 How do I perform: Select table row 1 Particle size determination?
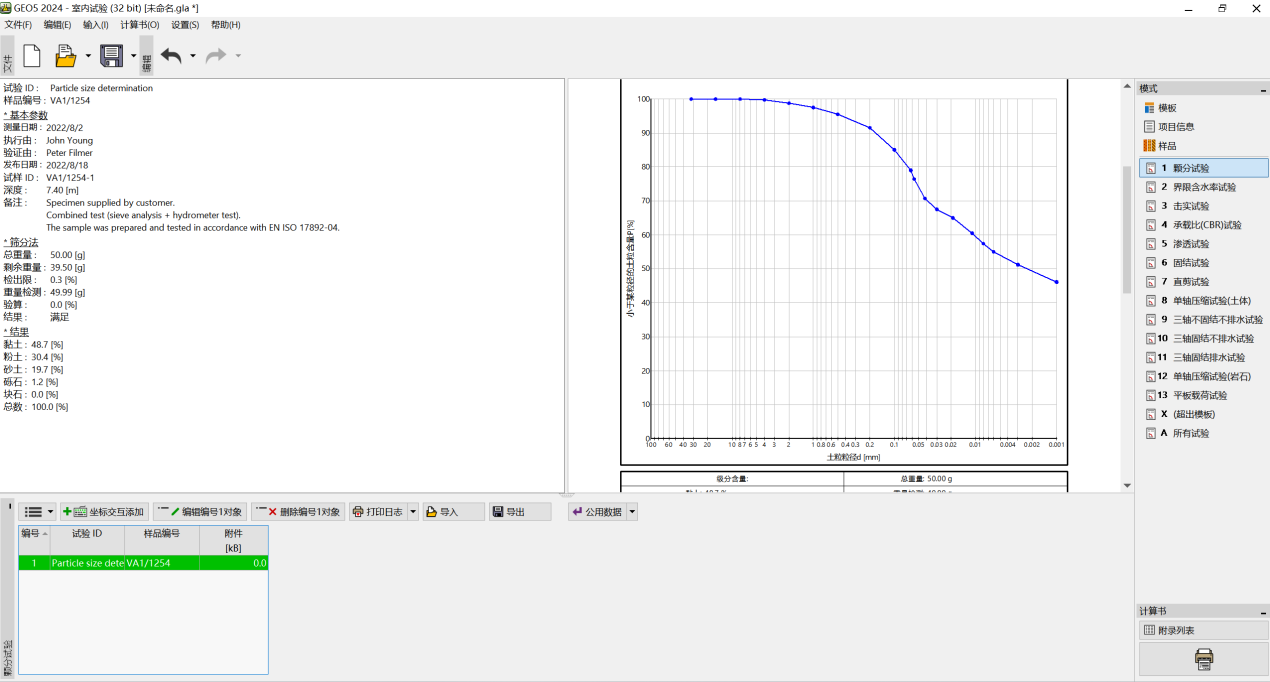click(x=144, y=563)
